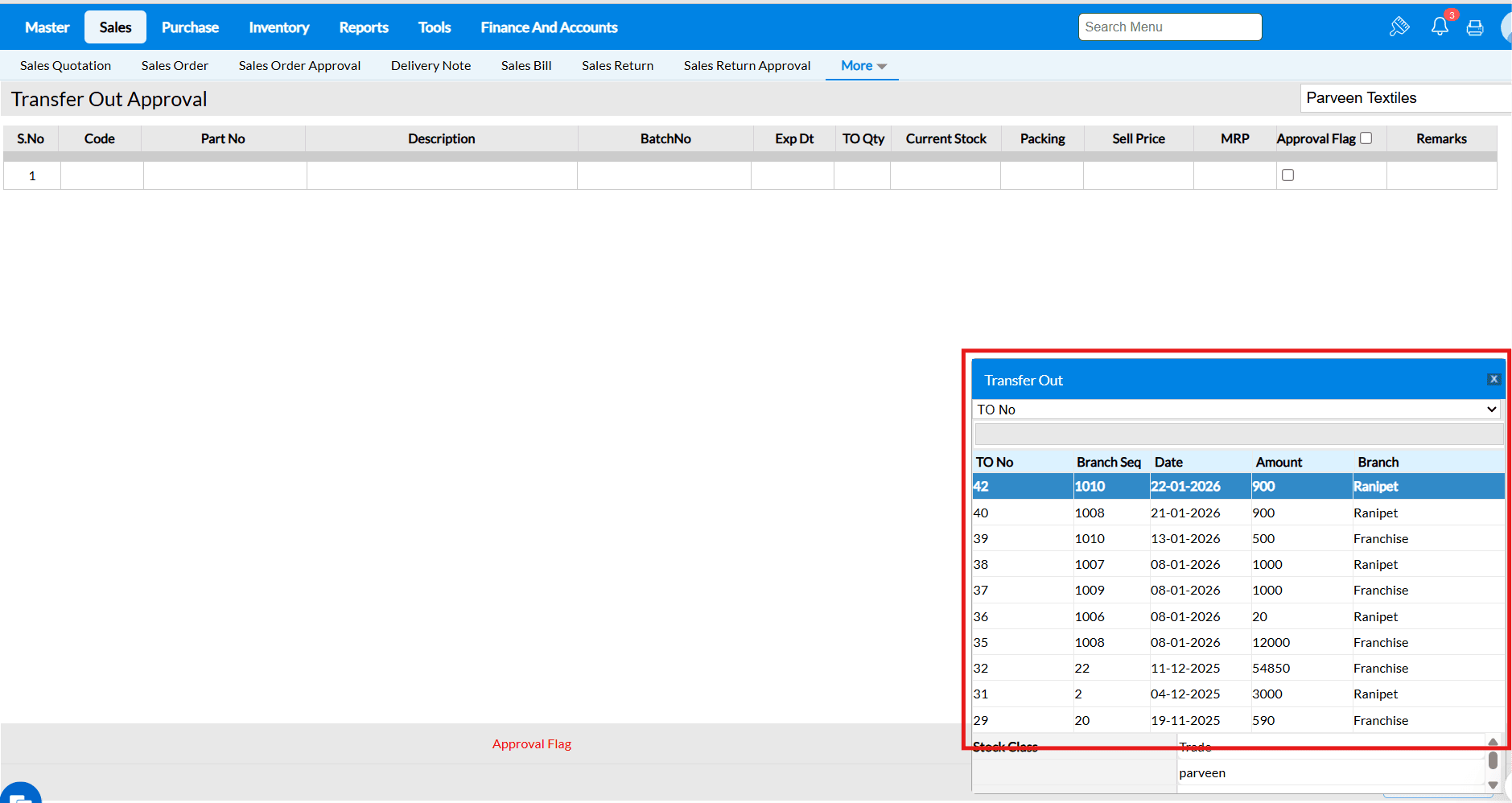This screenshot has width=1512, height=803.
Task: Open the Finance And Accounts menu
Action: 549,27
